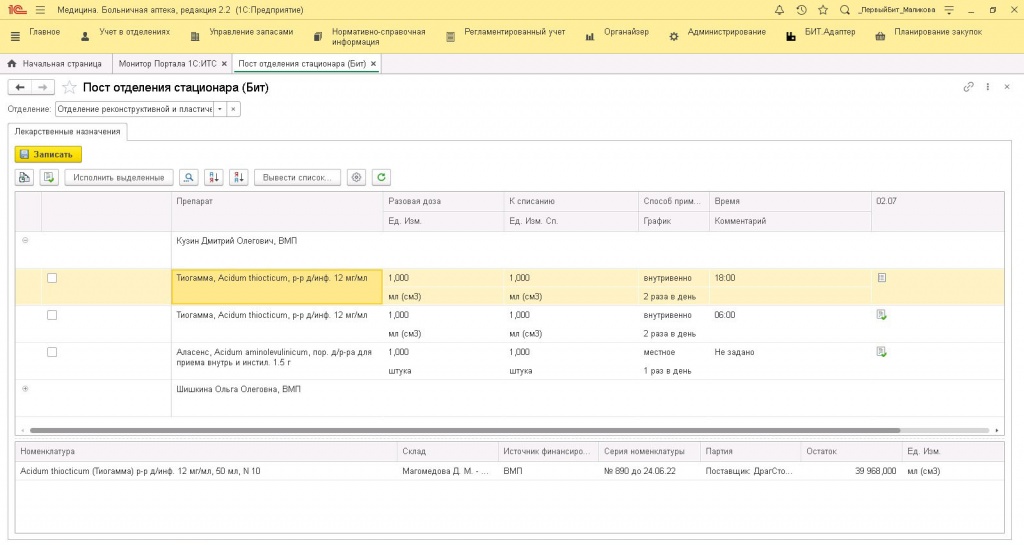Clear the Отделение field

(234, 109)
